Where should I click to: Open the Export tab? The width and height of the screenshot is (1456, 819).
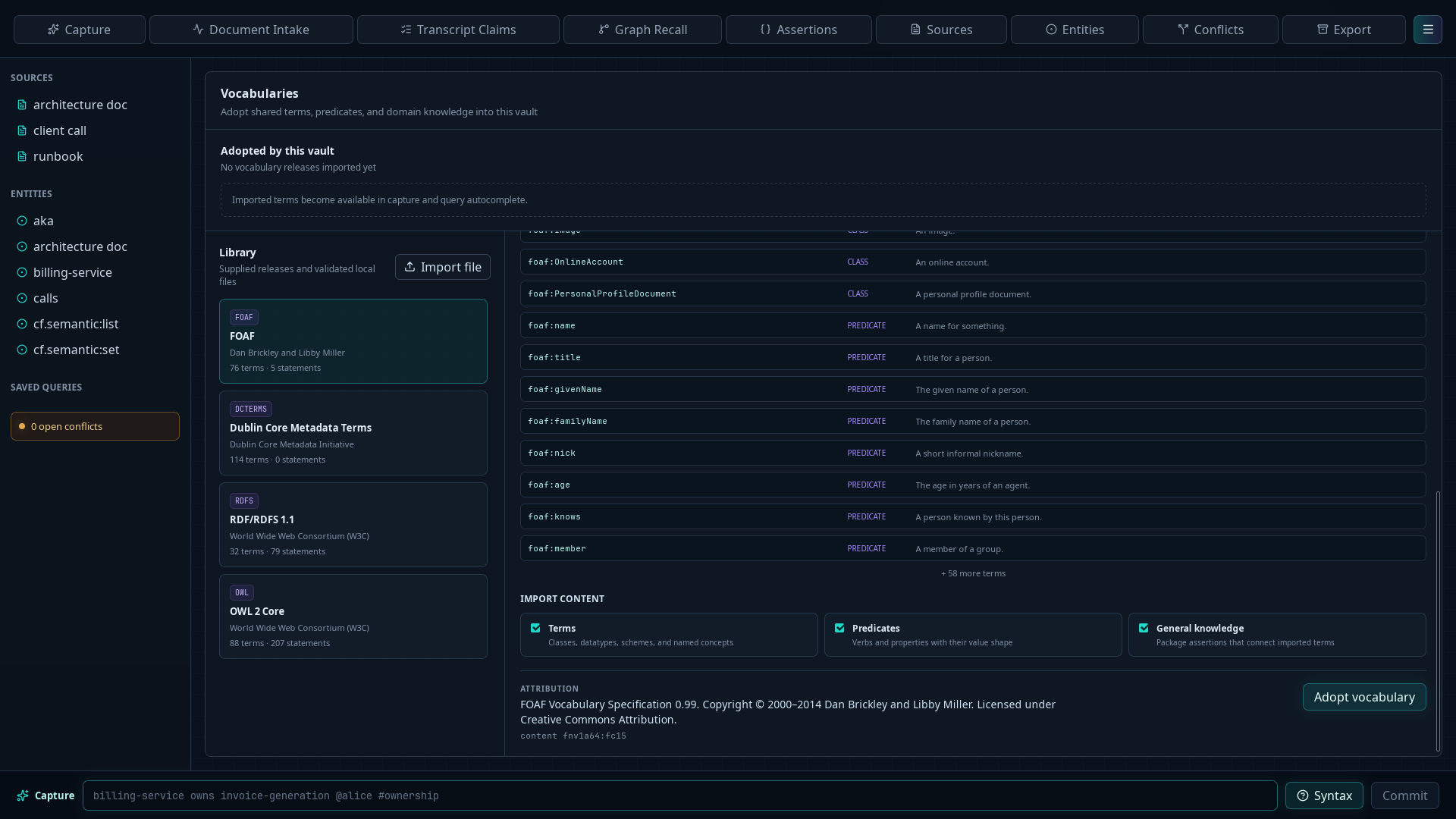(1344, 30)
